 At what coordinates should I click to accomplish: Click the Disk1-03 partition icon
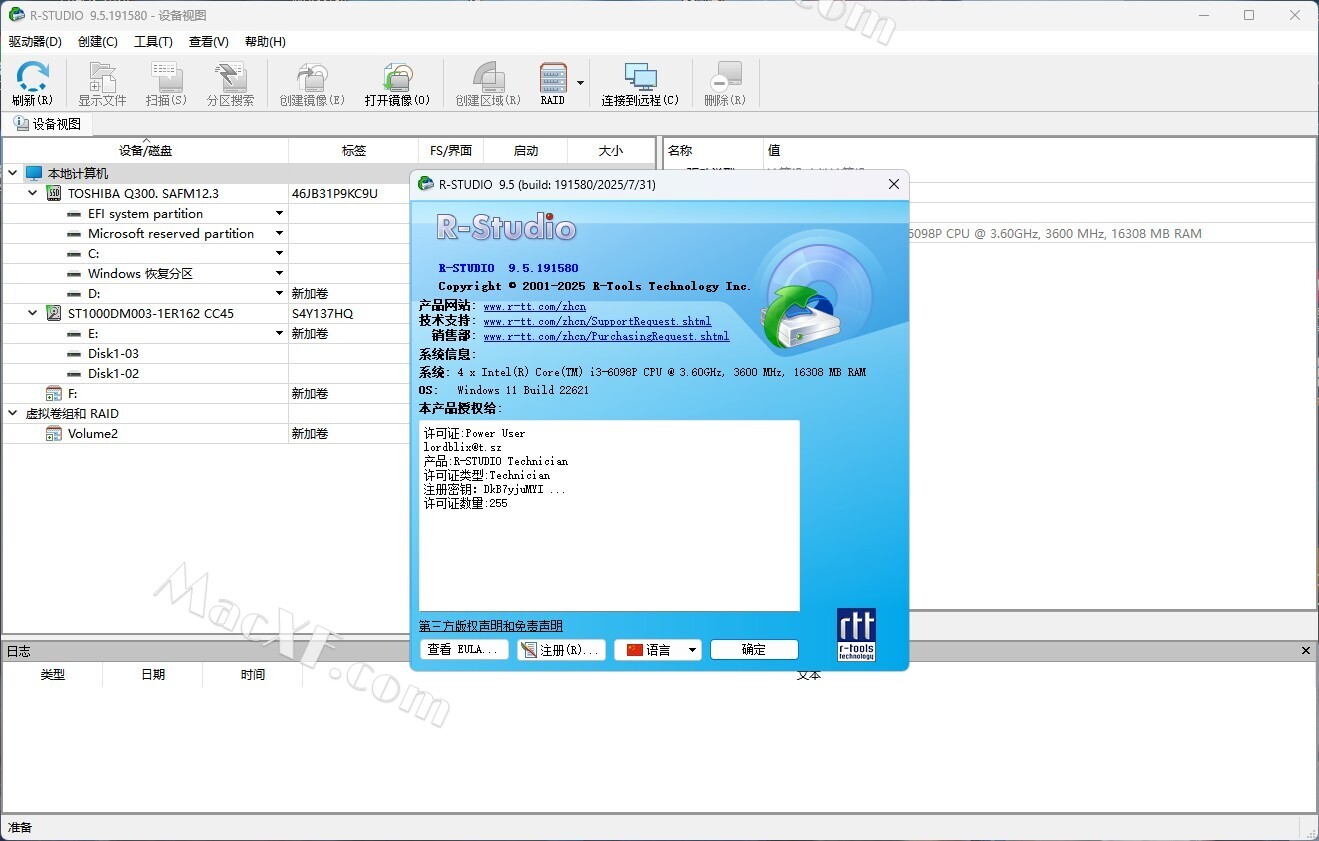(74, 354)
